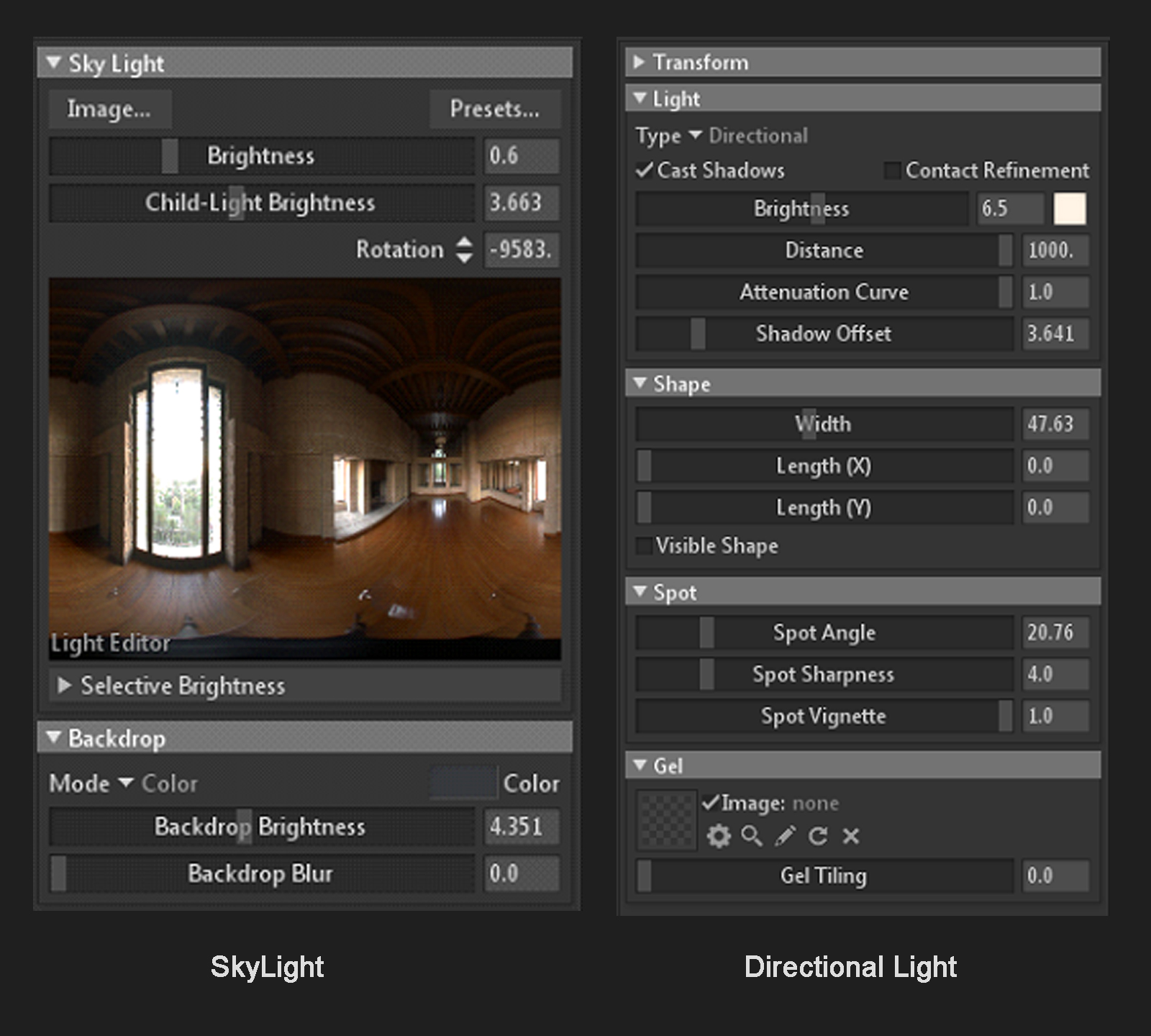Click the Sky Light Brightness value 0.6
The width and height of the screenshot is (1151, 1036).
[522, 155]
